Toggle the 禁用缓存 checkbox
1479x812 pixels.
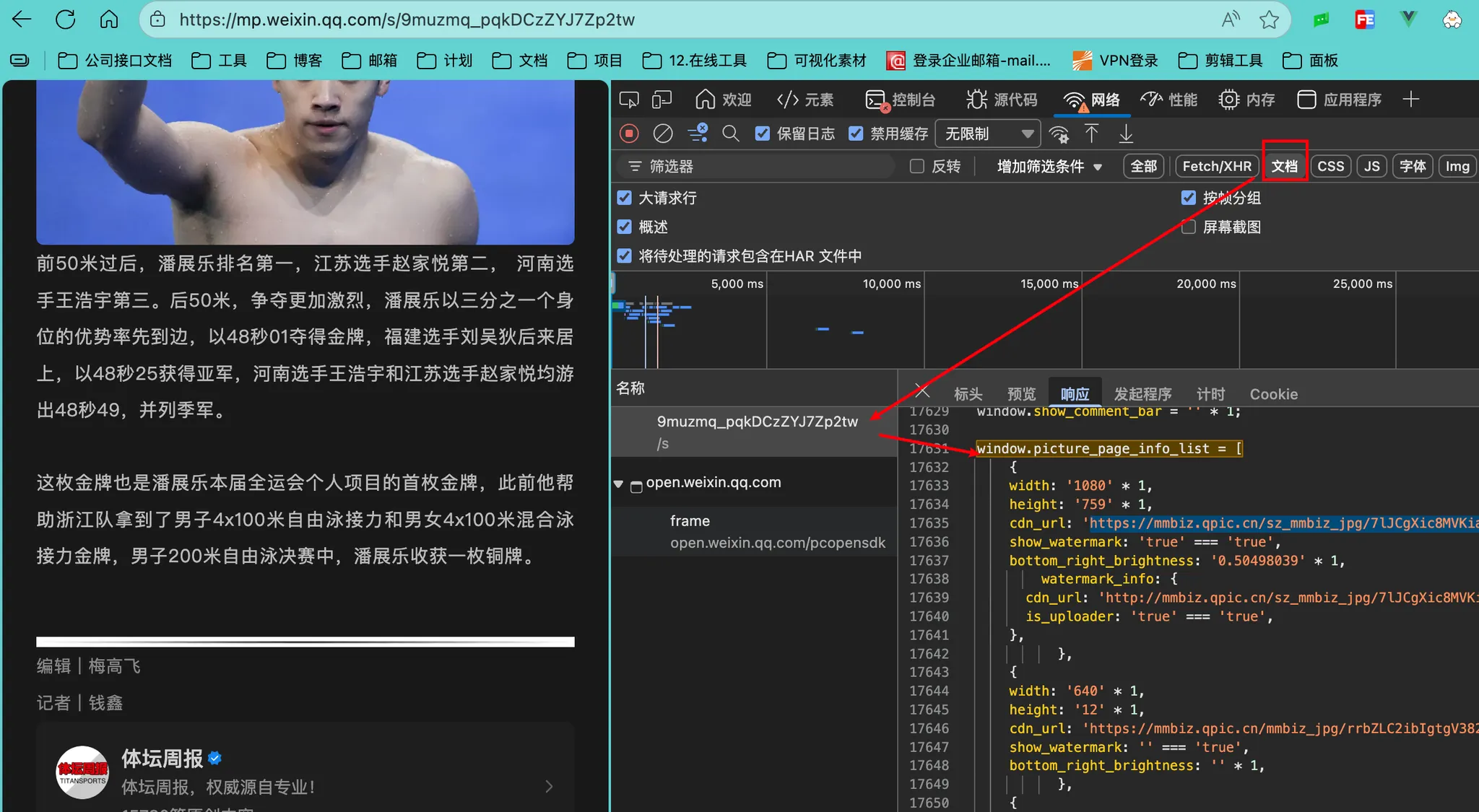click(x=856, y=134)
